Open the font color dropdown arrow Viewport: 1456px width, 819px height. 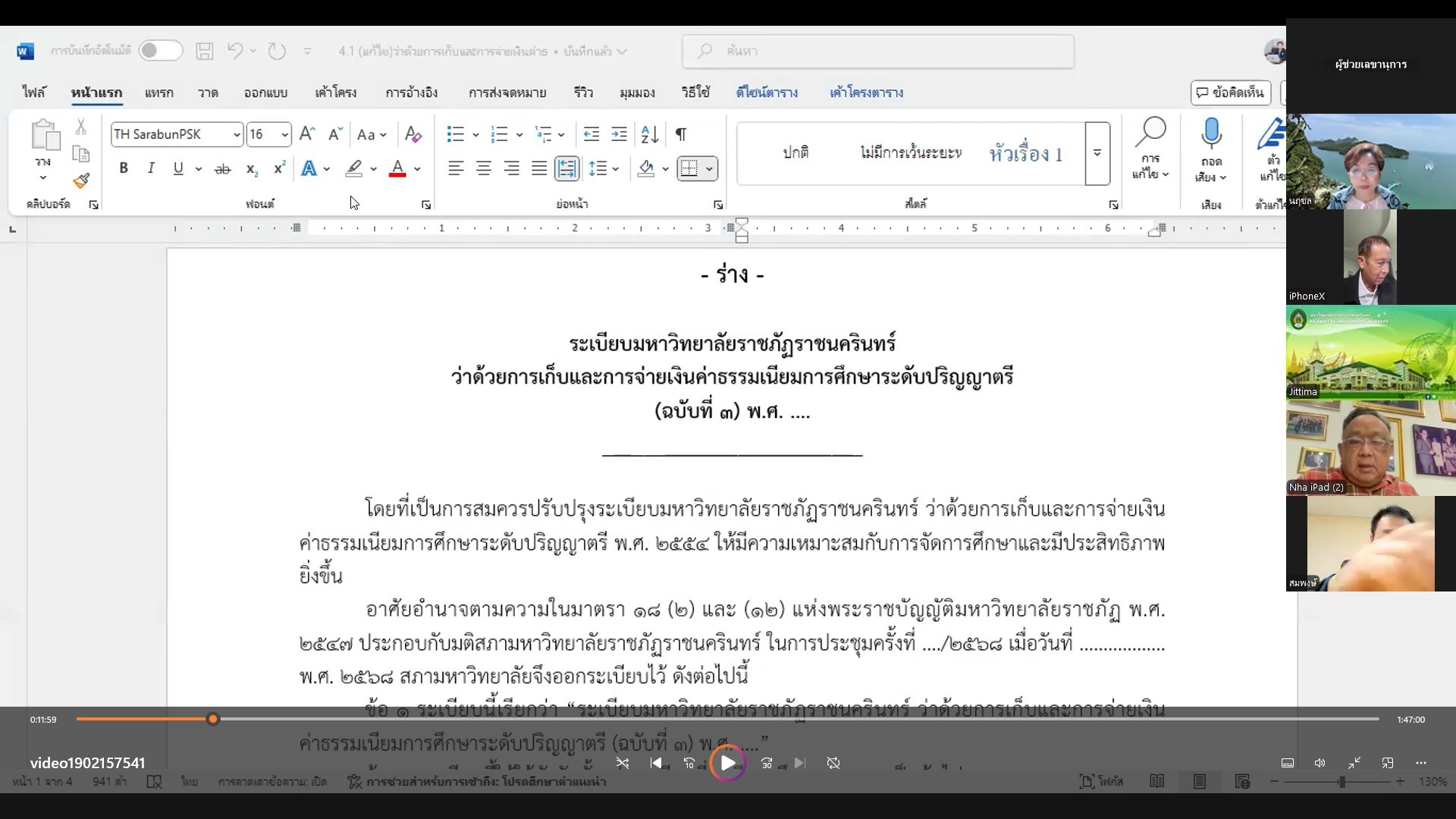(x=417, y=168)
